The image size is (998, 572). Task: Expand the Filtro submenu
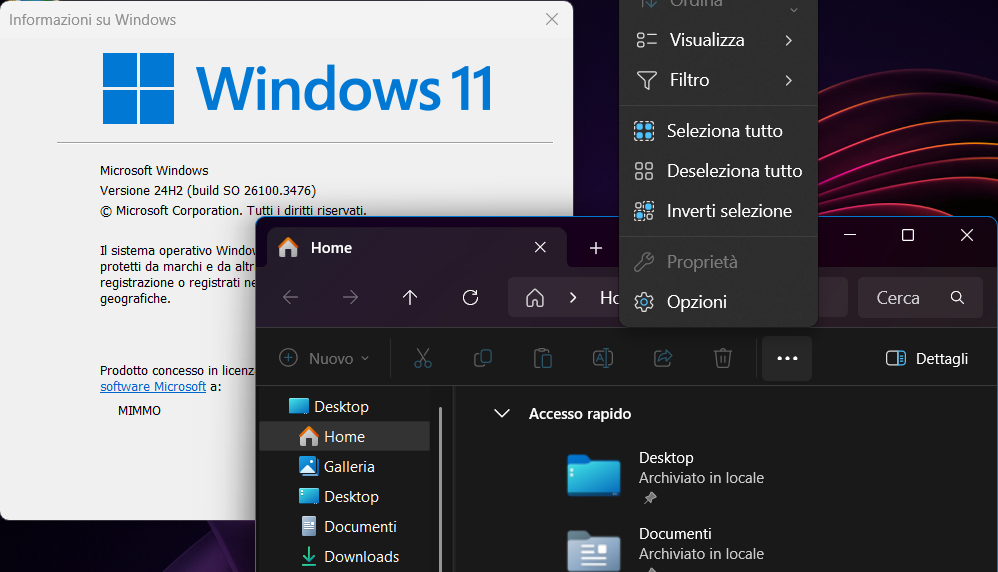[718, 80]
